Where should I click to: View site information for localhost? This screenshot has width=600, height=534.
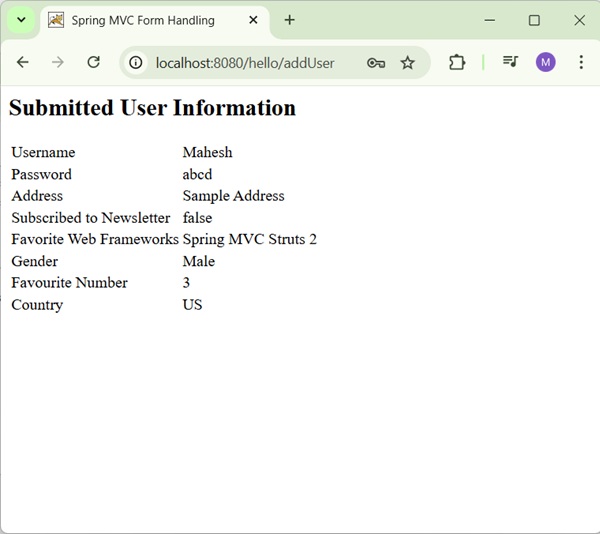137,63
